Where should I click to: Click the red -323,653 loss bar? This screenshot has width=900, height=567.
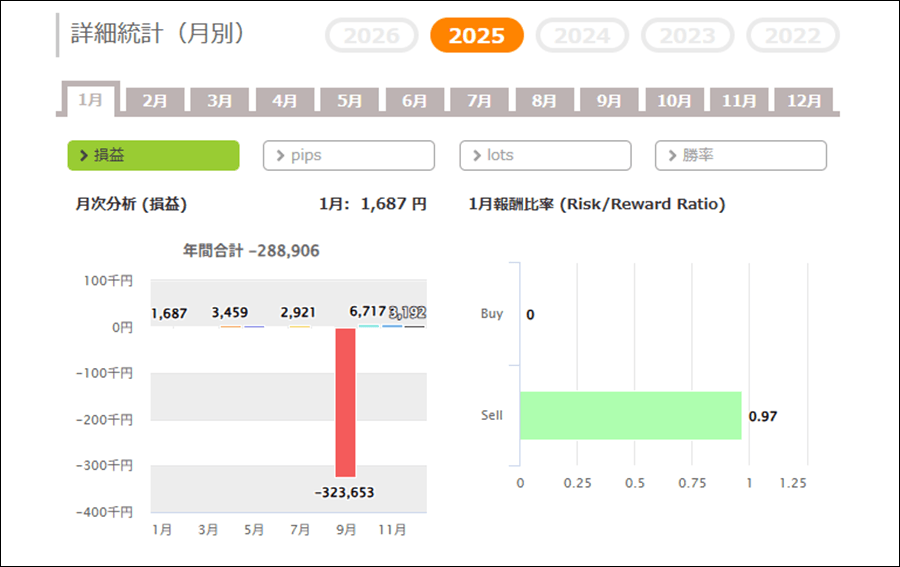pos(345,402)
